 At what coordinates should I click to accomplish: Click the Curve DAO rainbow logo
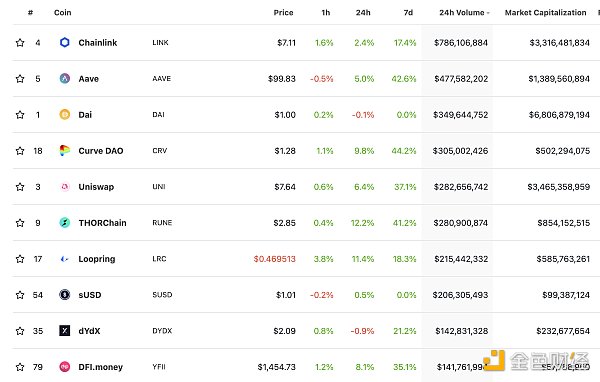tap(65, 150)
